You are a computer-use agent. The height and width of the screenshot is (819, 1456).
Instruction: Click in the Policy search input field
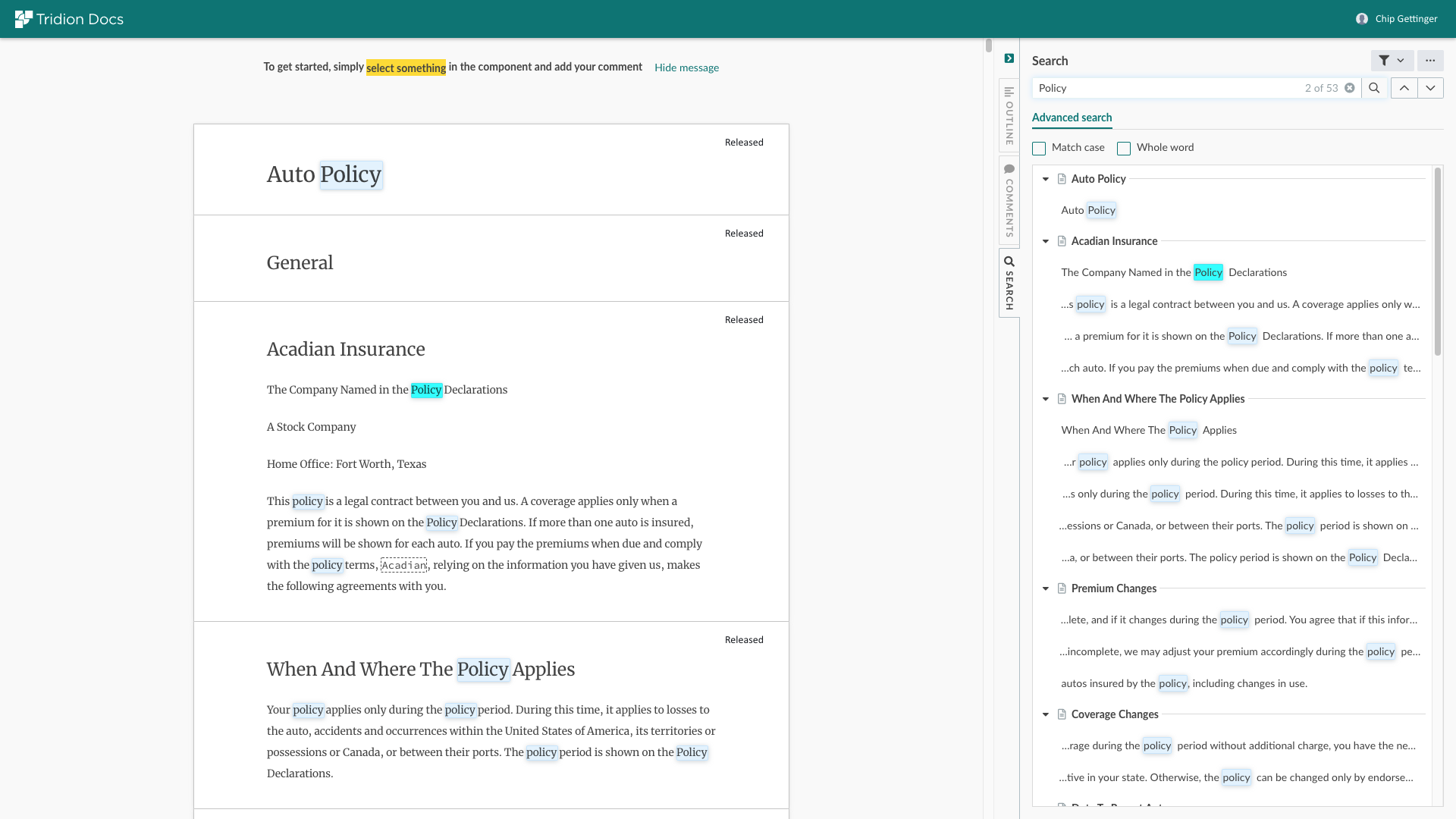pyautogui.click(x=1168, y=88)
